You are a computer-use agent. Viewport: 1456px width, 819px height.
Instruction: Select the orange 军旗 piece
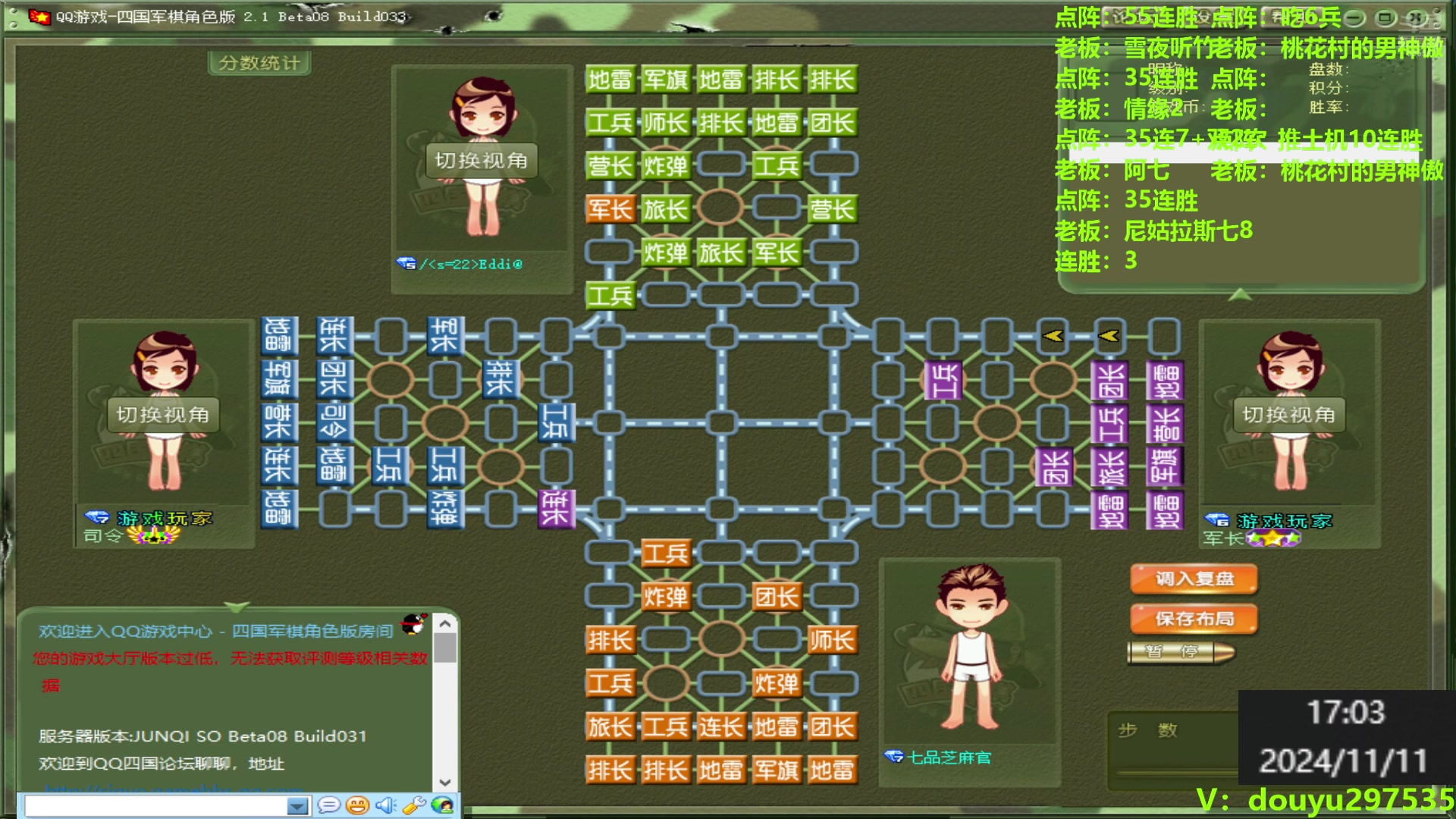point(776,770)
